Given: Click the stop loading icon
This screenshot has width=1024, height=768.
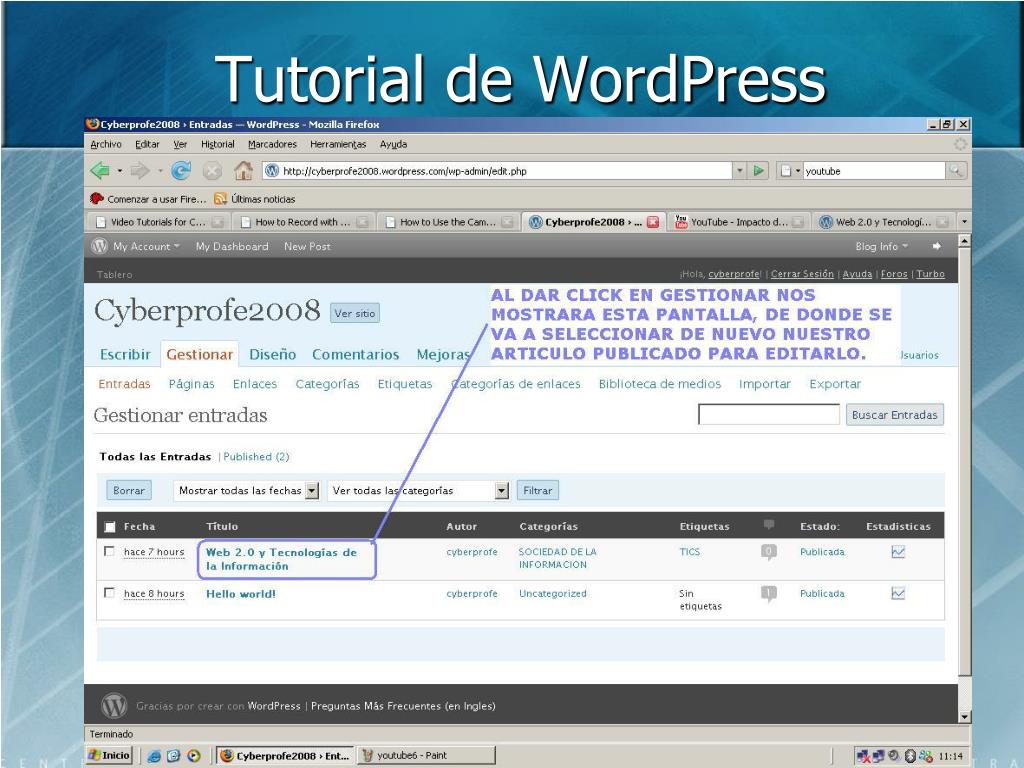Looking at the screenshot, I should click(x=212, y=171).
